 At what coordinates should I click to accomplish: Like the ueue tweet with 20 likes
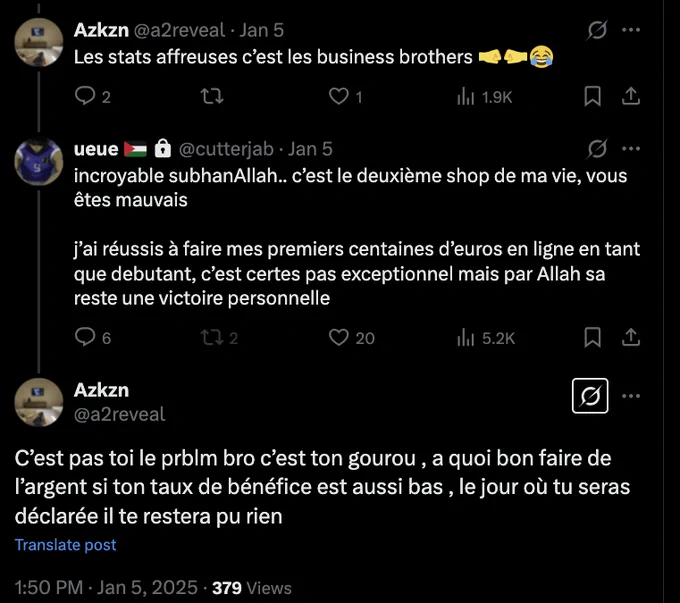tap(351, 338)
